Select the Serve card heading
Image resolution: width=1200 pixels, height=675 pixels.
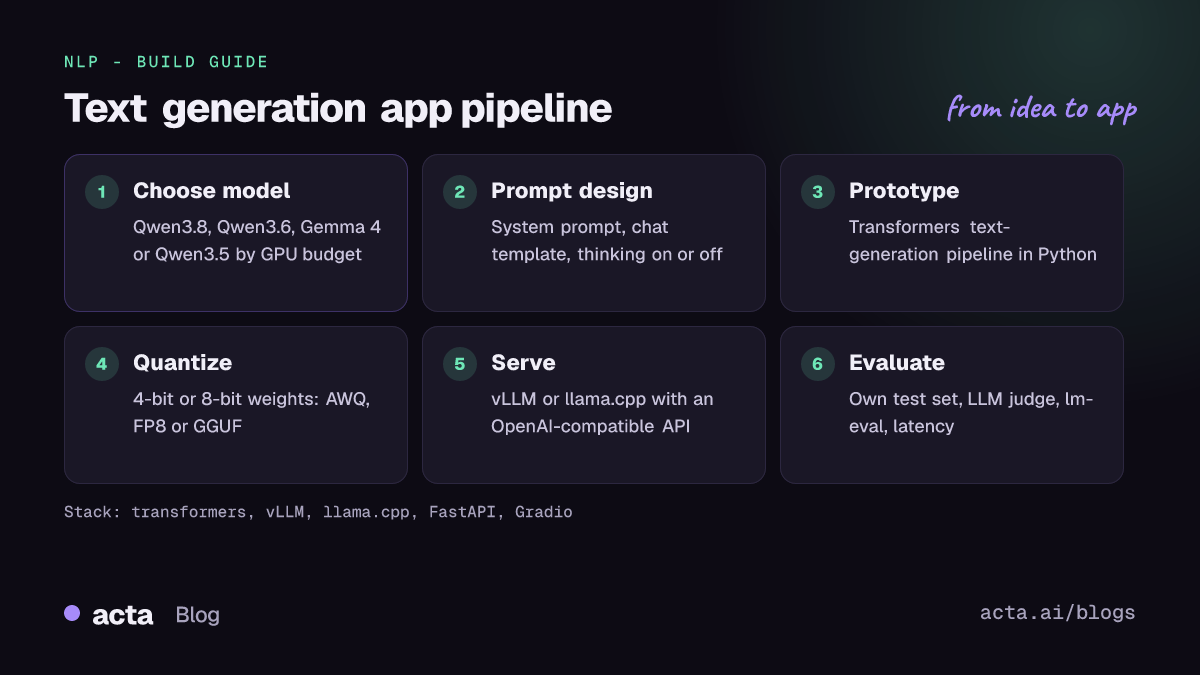coord(523,363)
